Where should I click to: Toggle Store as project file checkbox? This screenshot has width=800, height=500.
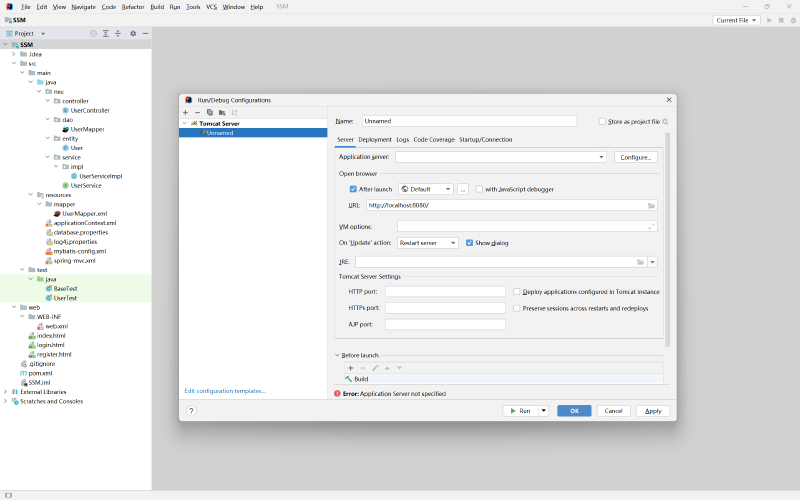coord(602,121)
